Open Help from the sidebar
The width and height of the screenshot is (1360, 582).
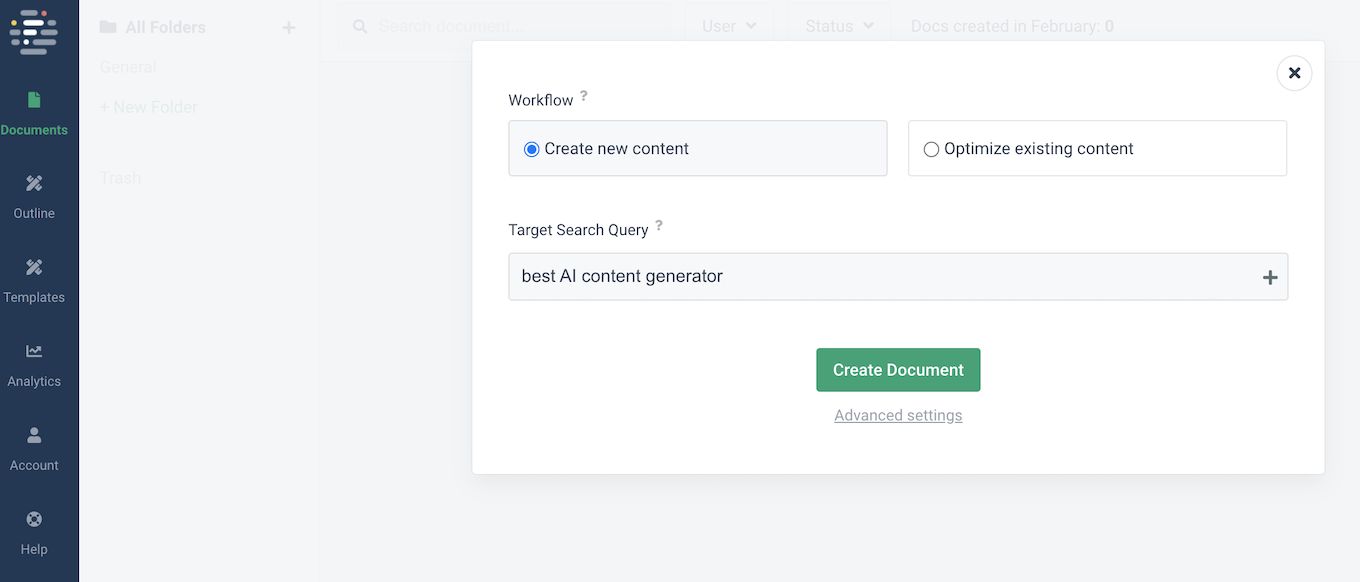pos(34,532)
